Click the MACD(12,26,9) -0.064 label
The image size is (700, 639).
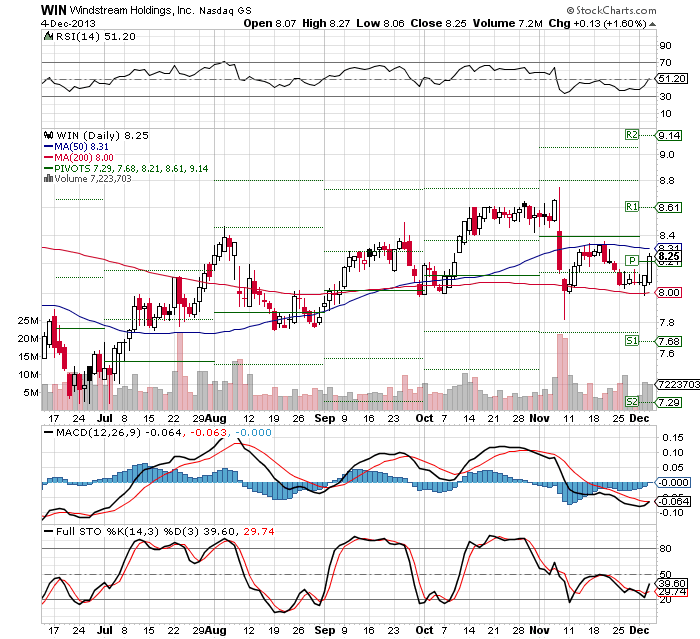click(x=119, y=433)
